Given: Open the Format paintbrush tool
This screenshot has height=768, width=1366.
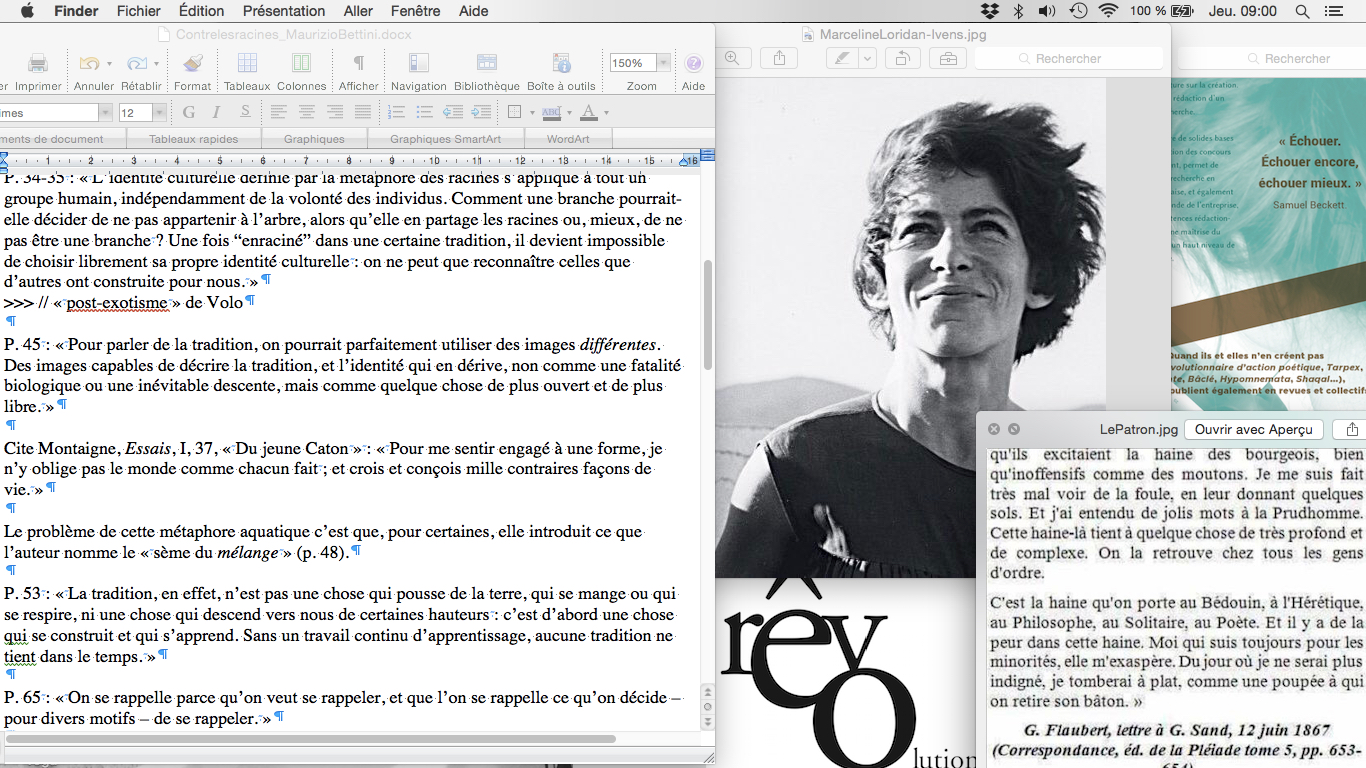Looking at the screenshot, I should pyautogui.click(x=193, y=65).
